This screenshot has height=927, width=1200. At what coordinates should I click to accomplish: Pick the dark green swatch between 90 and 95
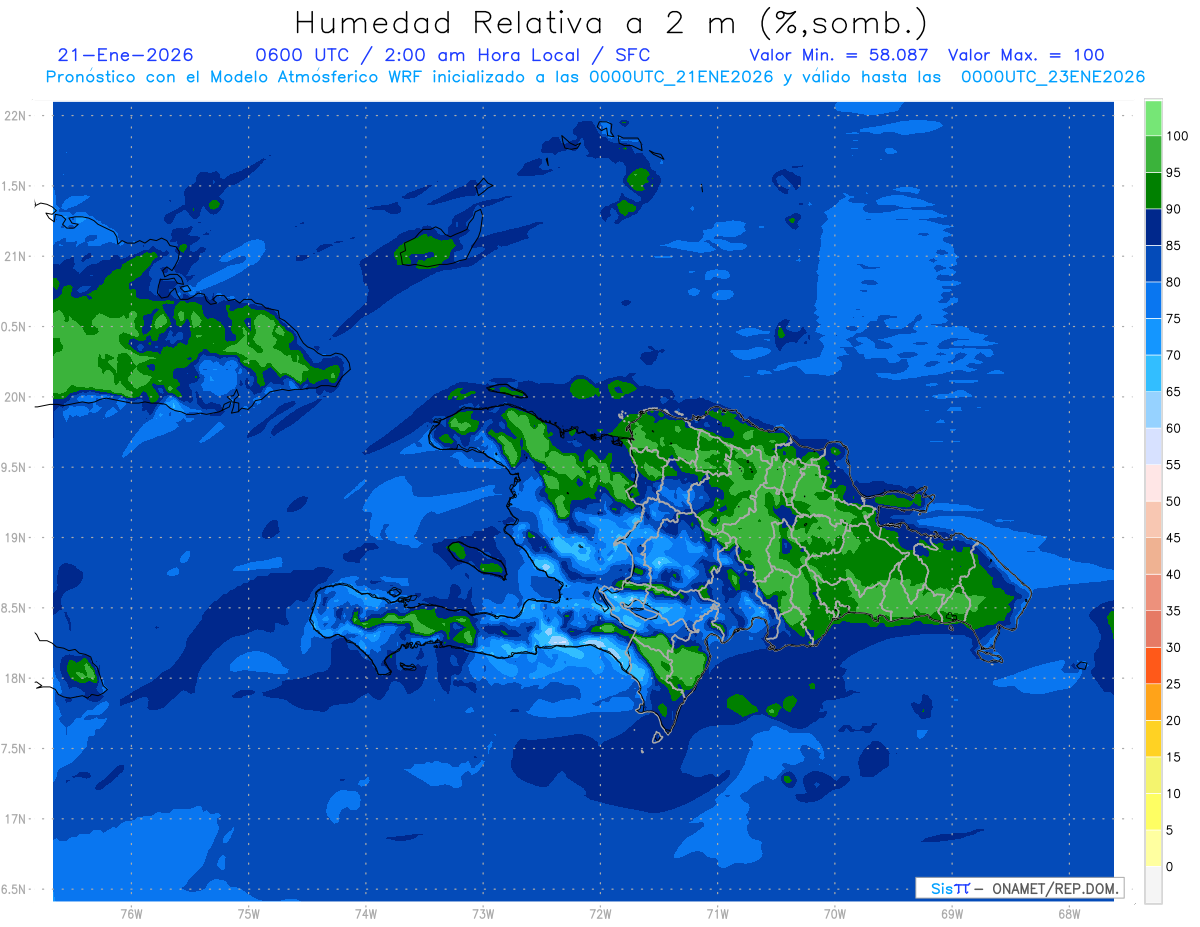click(x=1153, y=190)
